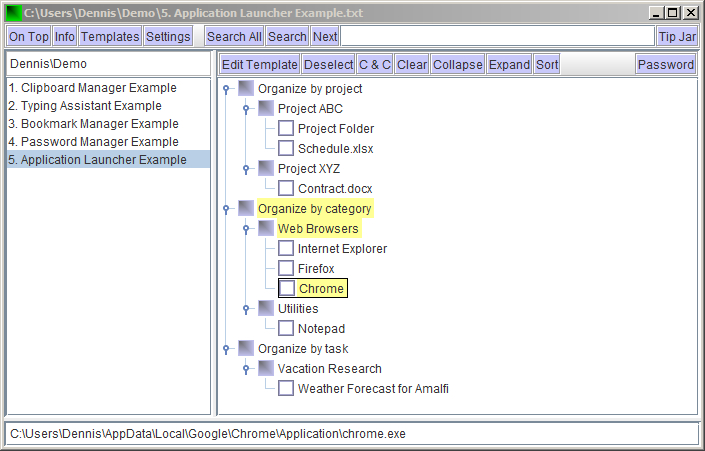Click the gray folder icon beside Organize by task
Image resolution: width=705 pixels, height=451 pixels.
pyautogui.click(x=246, y=348)
